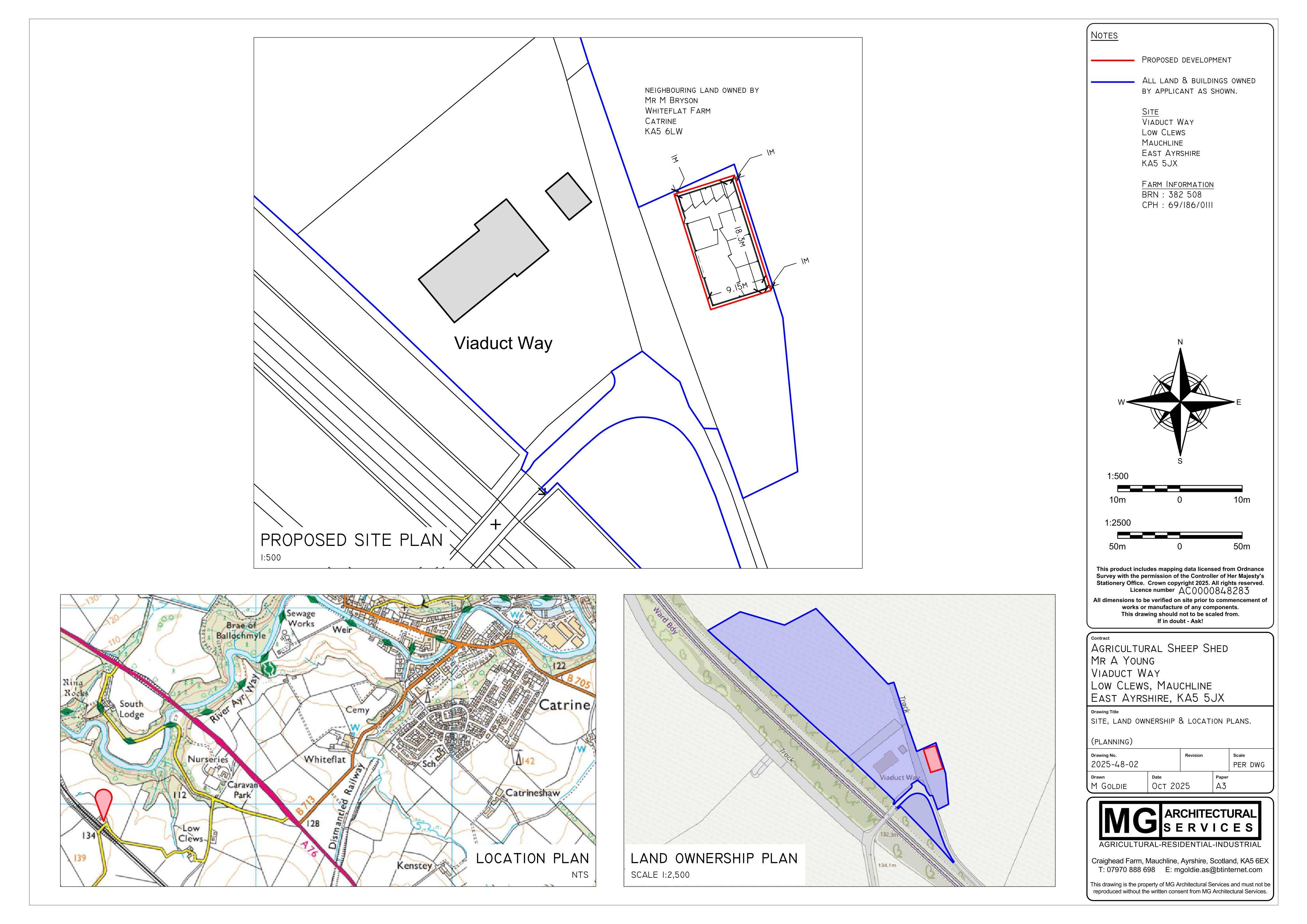1307x924 pixels.
Task: Click the 'A3' paper size value
Action: (x=1221, y=786)
